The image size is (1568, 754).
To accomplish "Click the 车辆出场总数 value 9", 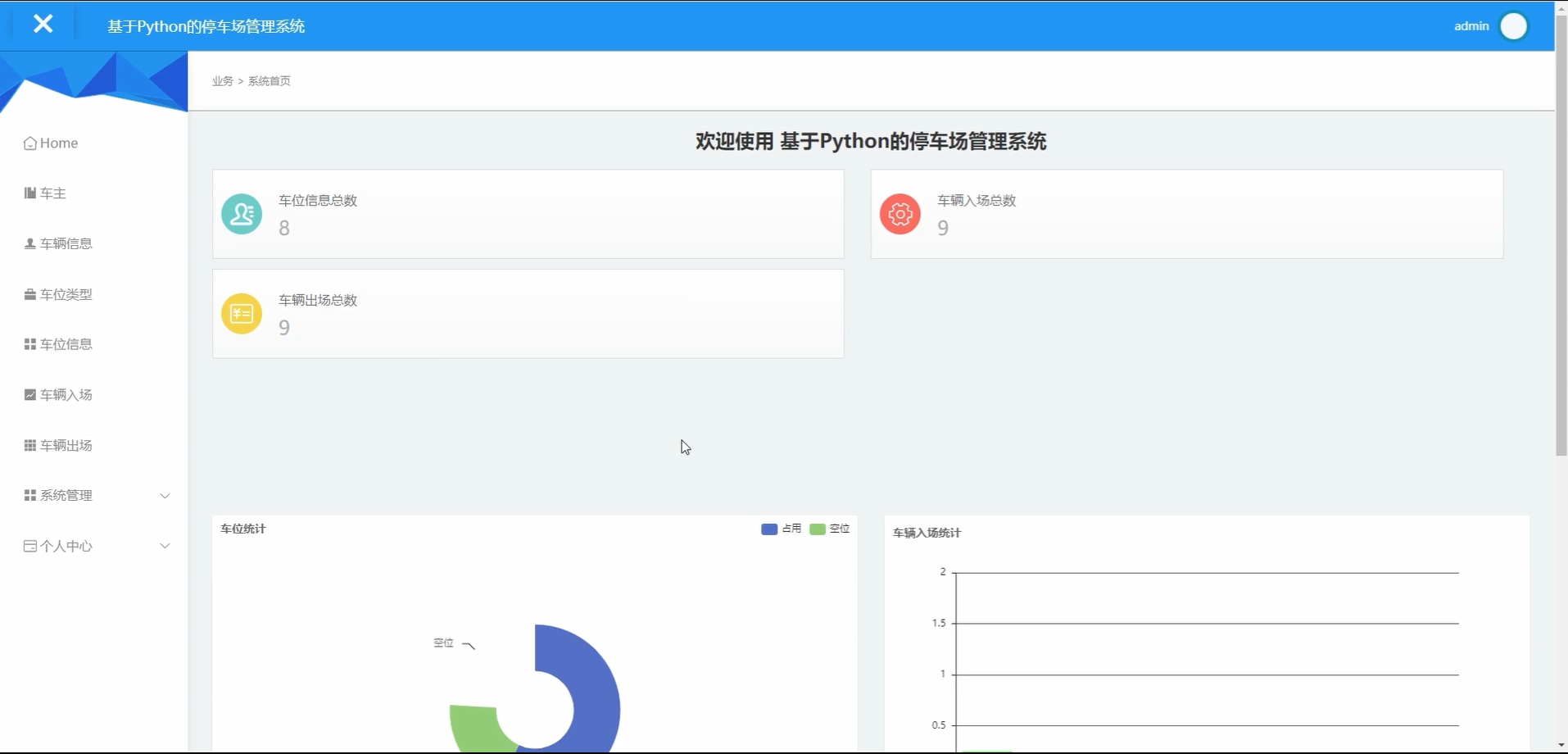I will 284,328.
